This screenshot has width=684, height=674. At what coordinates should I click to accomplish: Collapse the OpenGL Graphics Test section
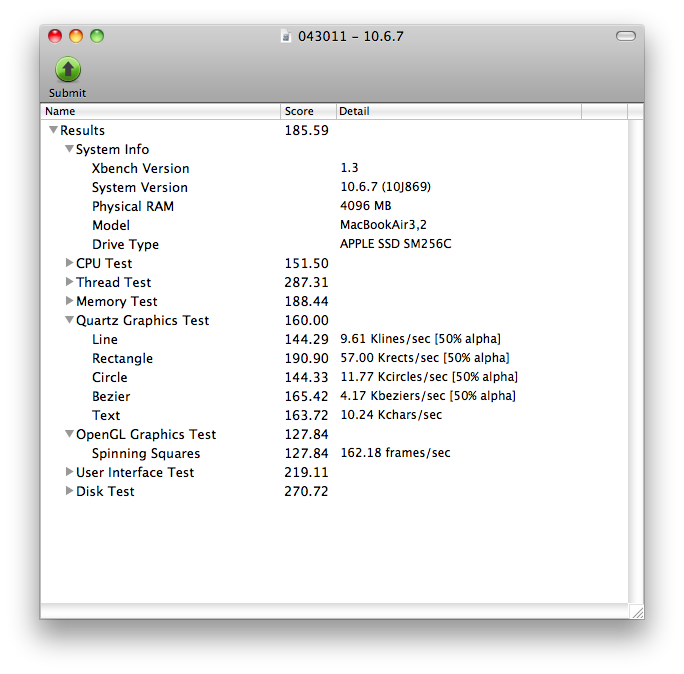[x=69, y=434]
